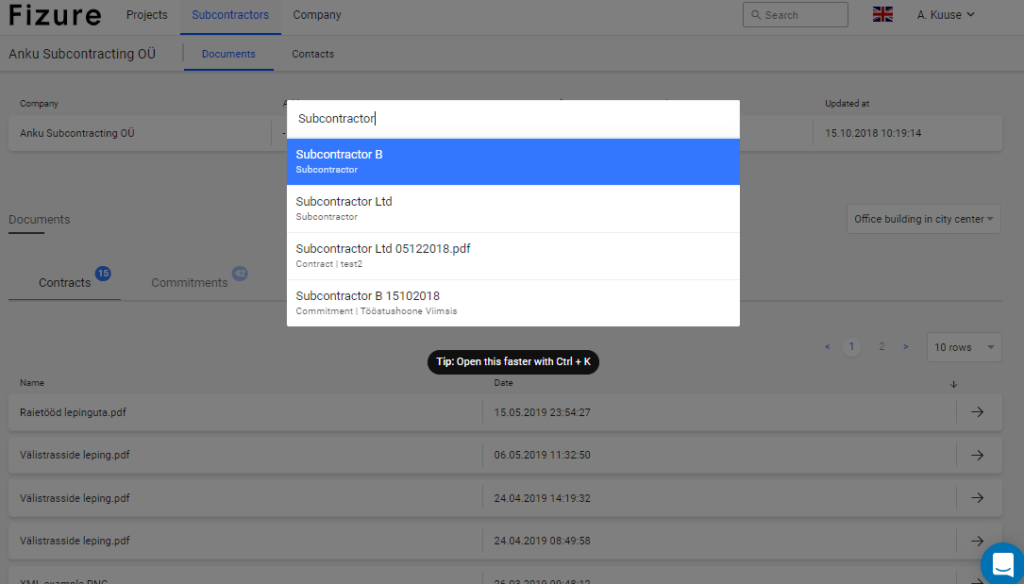Viewport: 1024px width, 584px height.
Task: Open the A. Kuuse user menu
Action: click(946, 14)
